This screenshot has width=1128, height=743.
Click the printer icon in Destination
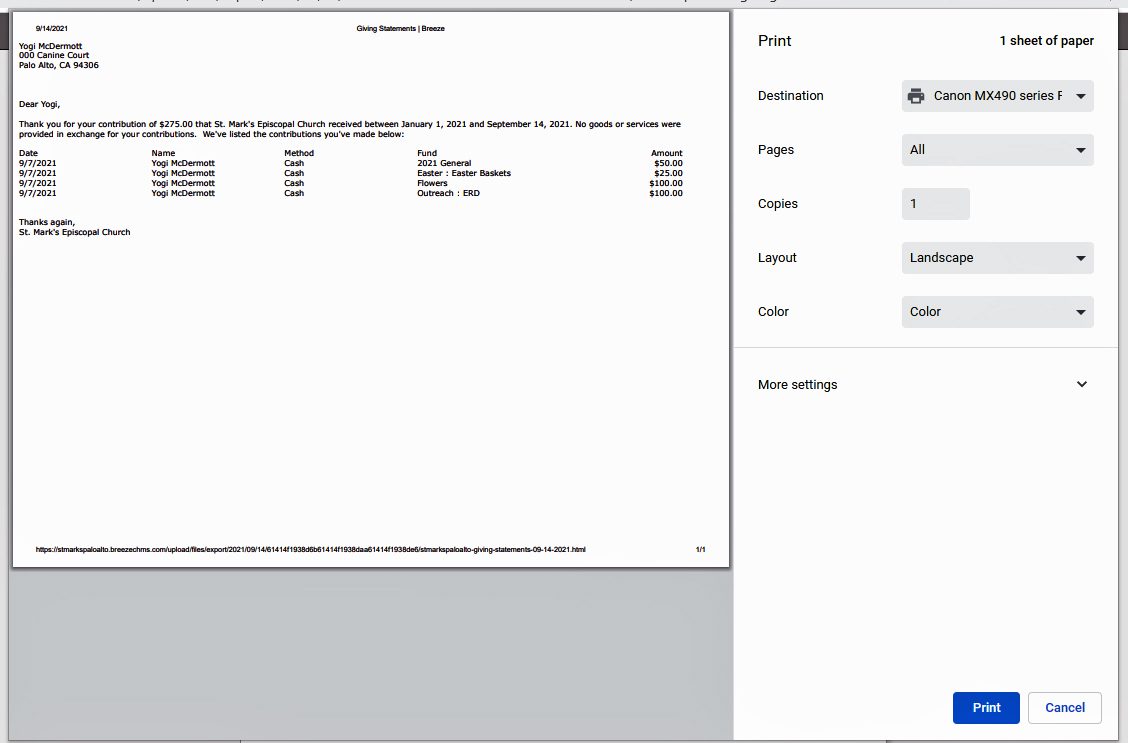pyautogui.click(x=916, y=96)
